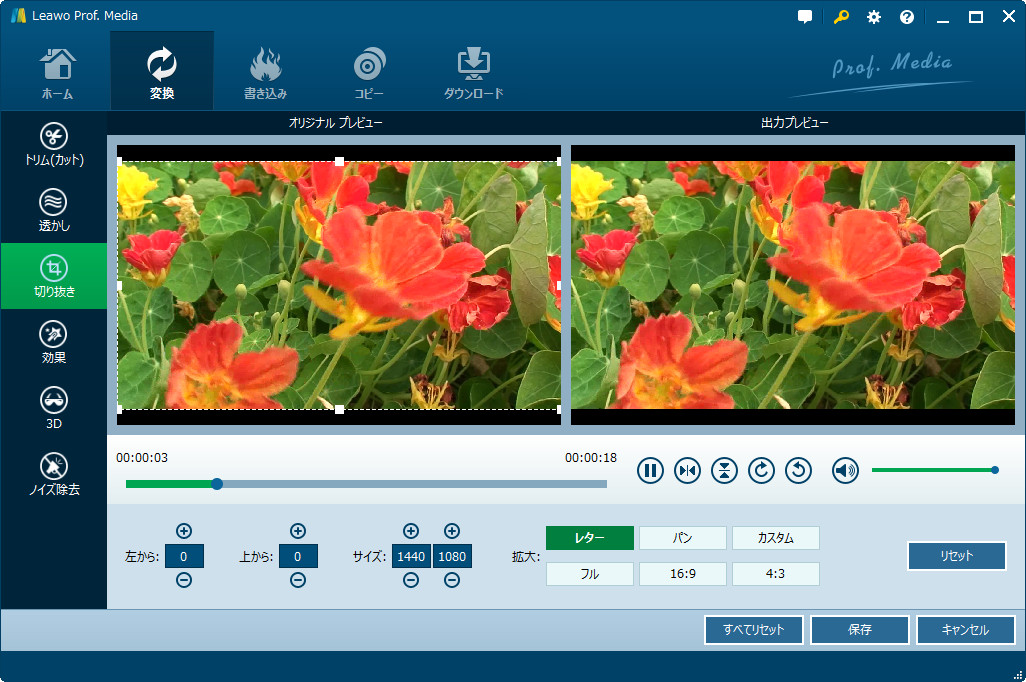Click the volume slider track

pyautogui.click(x=932, y=470)
